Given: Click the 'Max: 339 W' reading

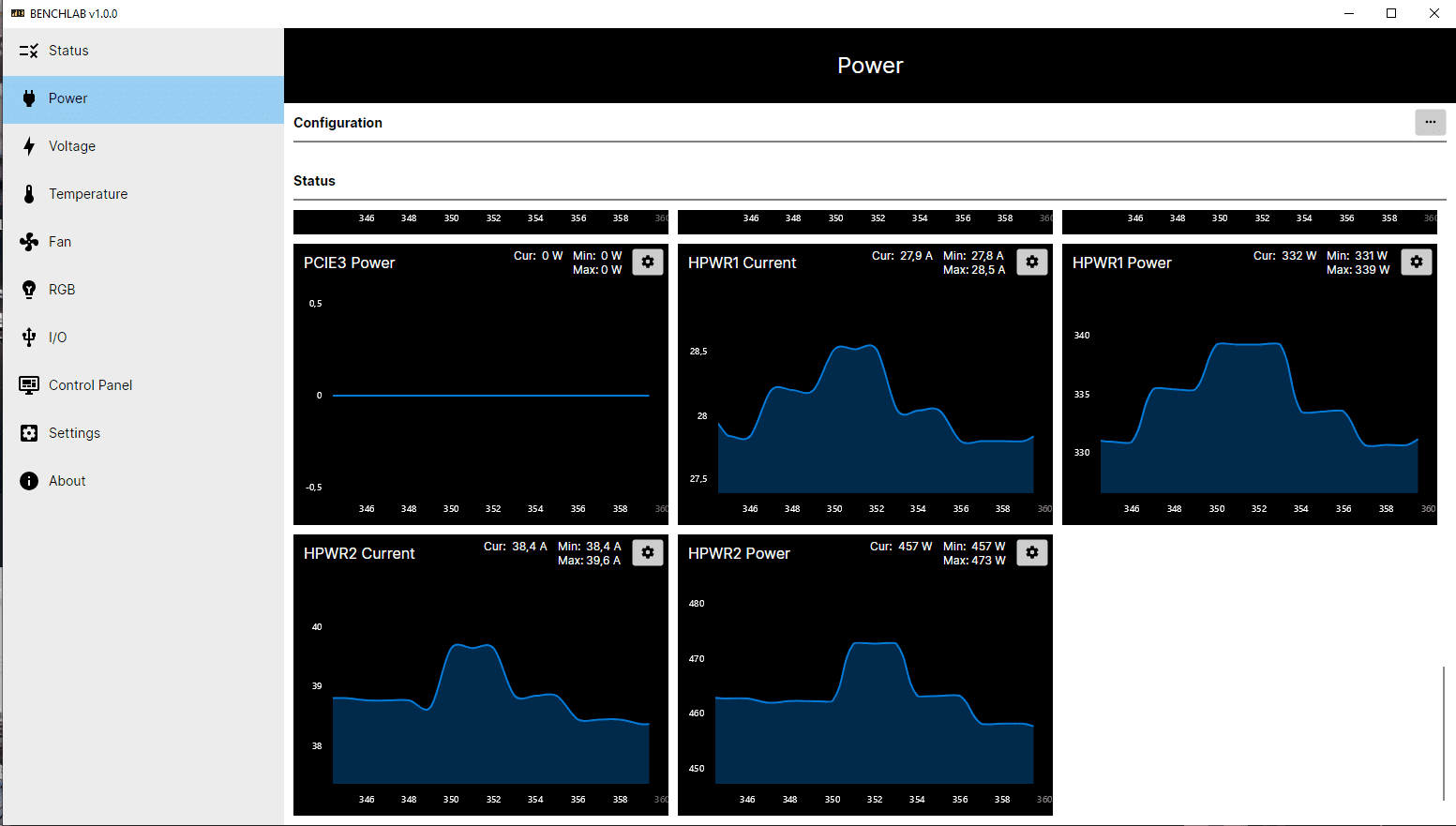Looking at the screenshot, I should [1358, 270].
